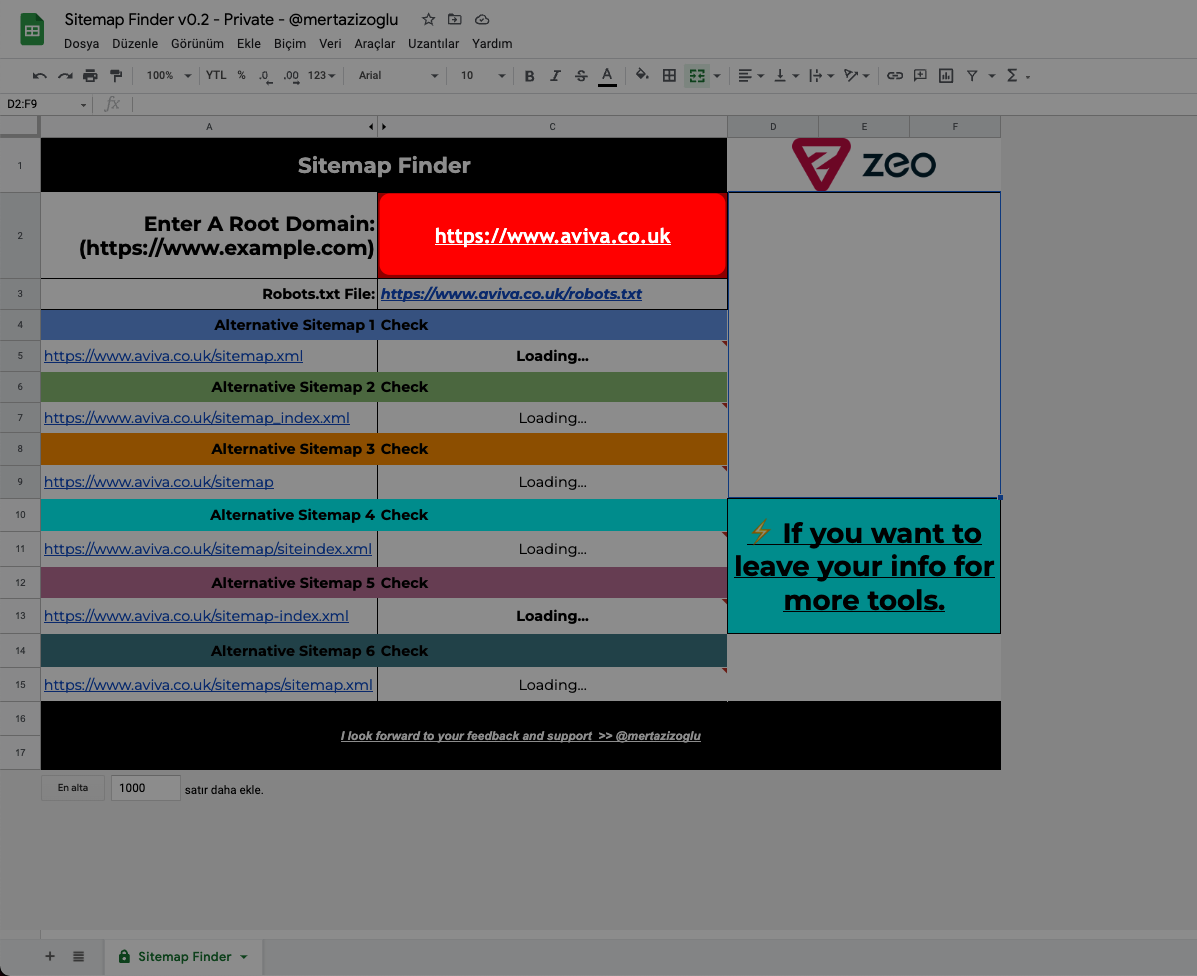Format as currency YTL
This screenshot has height=976, width=1197.
tap(216, 76)
